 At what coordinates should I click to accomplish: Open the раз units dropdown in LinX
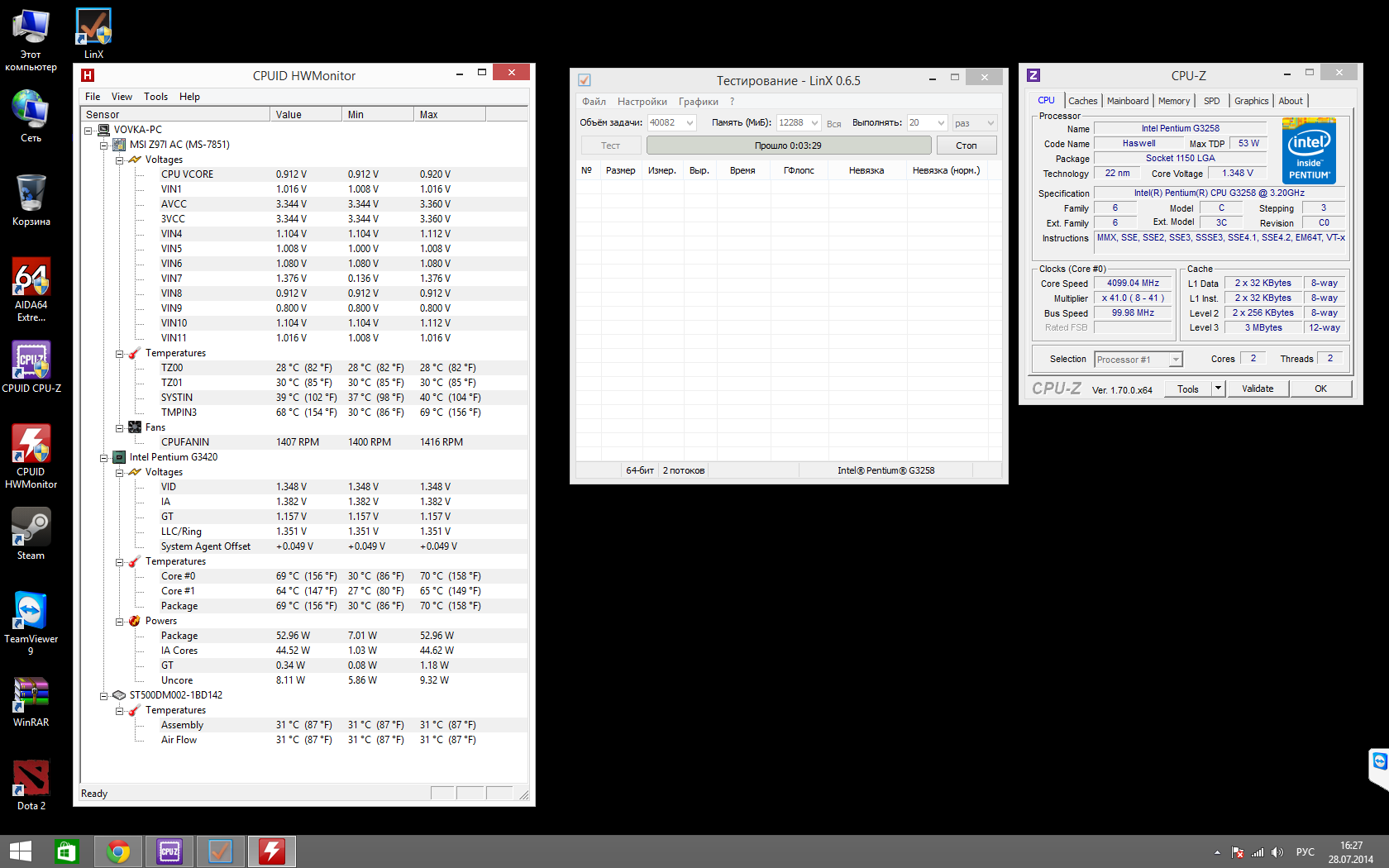(x=990, y=122)
